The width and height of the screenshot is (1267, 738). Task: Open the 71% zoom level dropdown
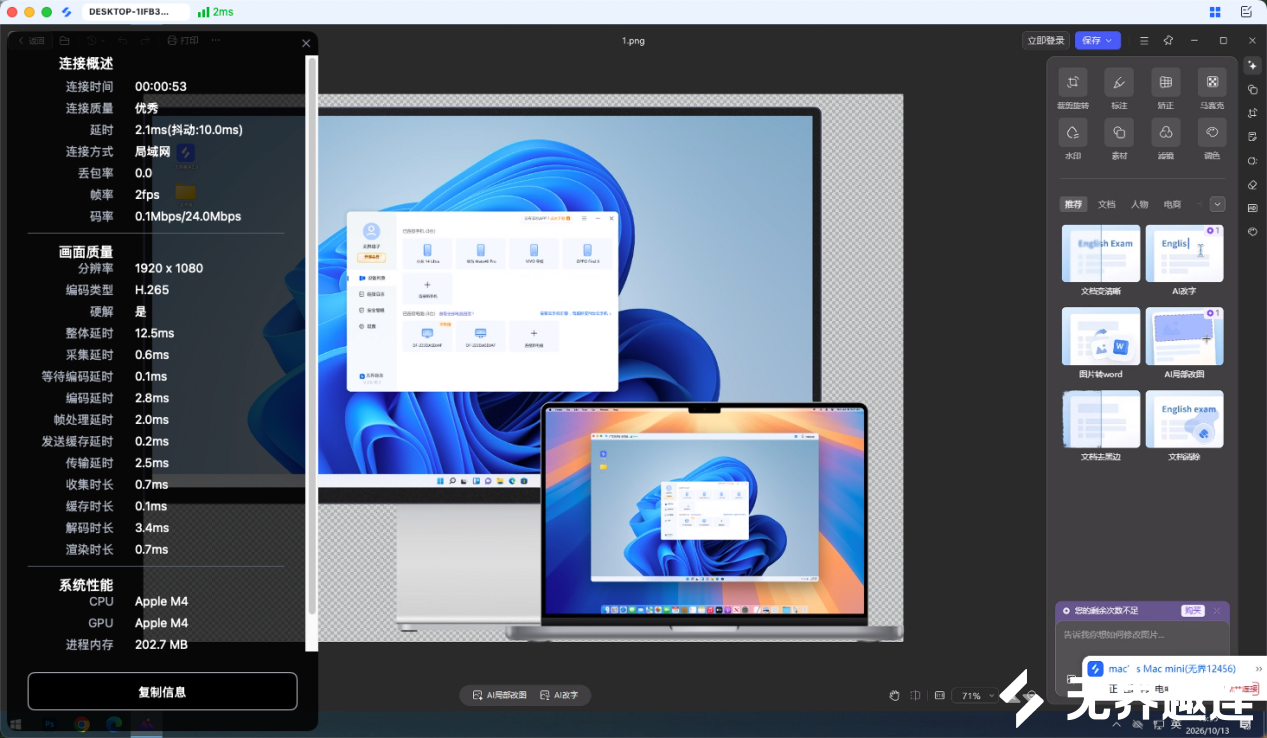tap(976, 695)
